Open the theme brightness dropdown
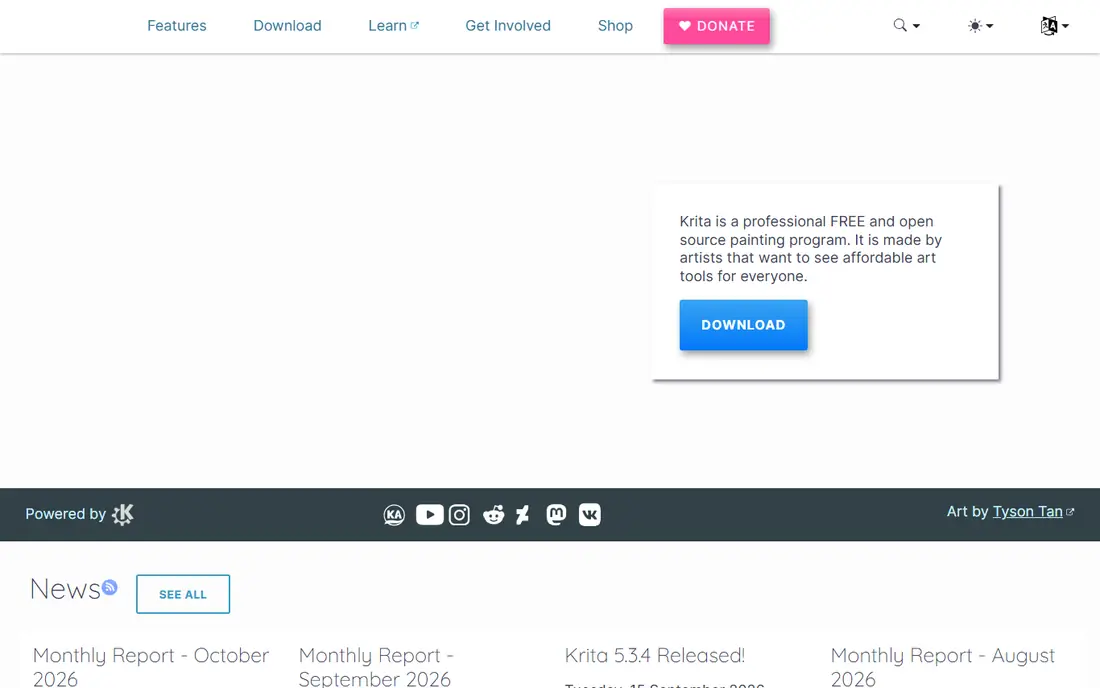1100x688 pixels. point(980,26)
